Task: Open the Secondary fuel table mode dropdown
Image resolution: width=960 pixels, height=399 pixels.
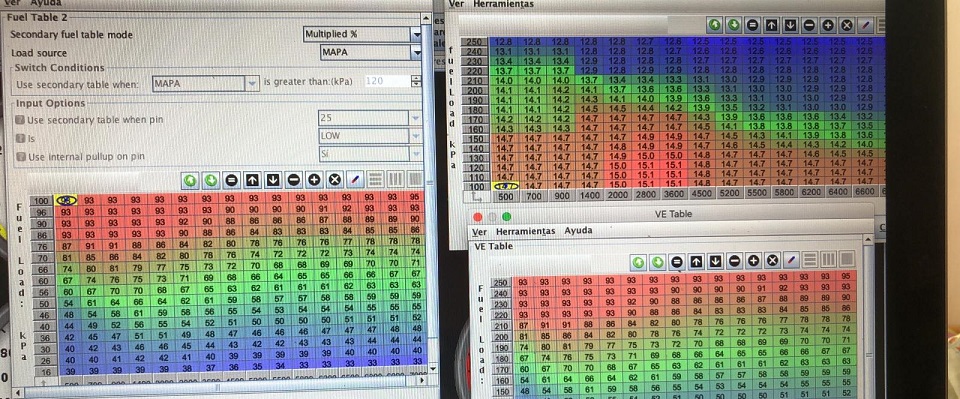Action: click(x=362, y=34)
